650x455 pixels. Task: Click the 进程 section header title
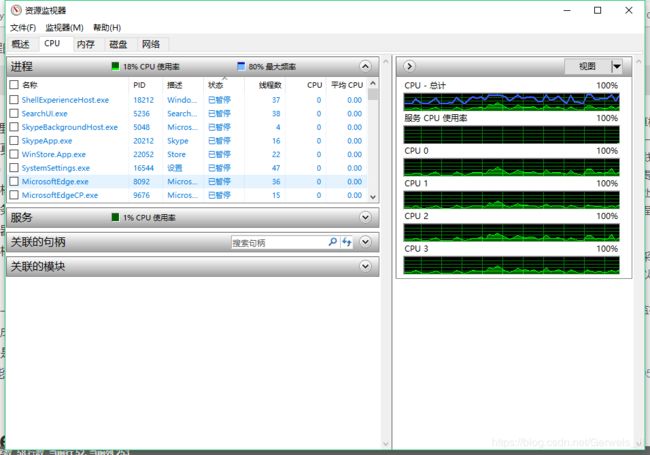click(22, 66)
